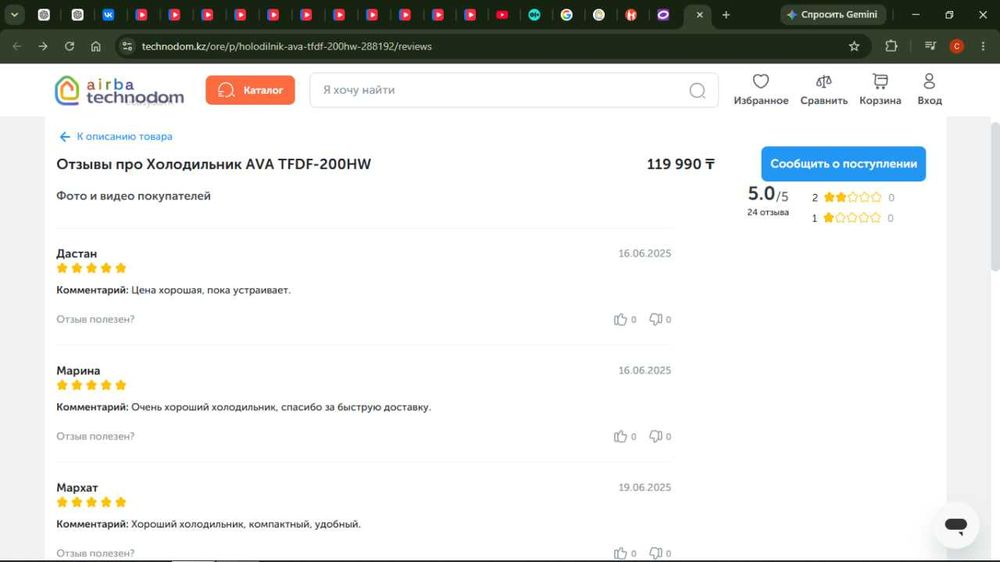Click the page vertical scrollbar thumb
Viewport: 1000px width, 562px height.
[994, 196]
